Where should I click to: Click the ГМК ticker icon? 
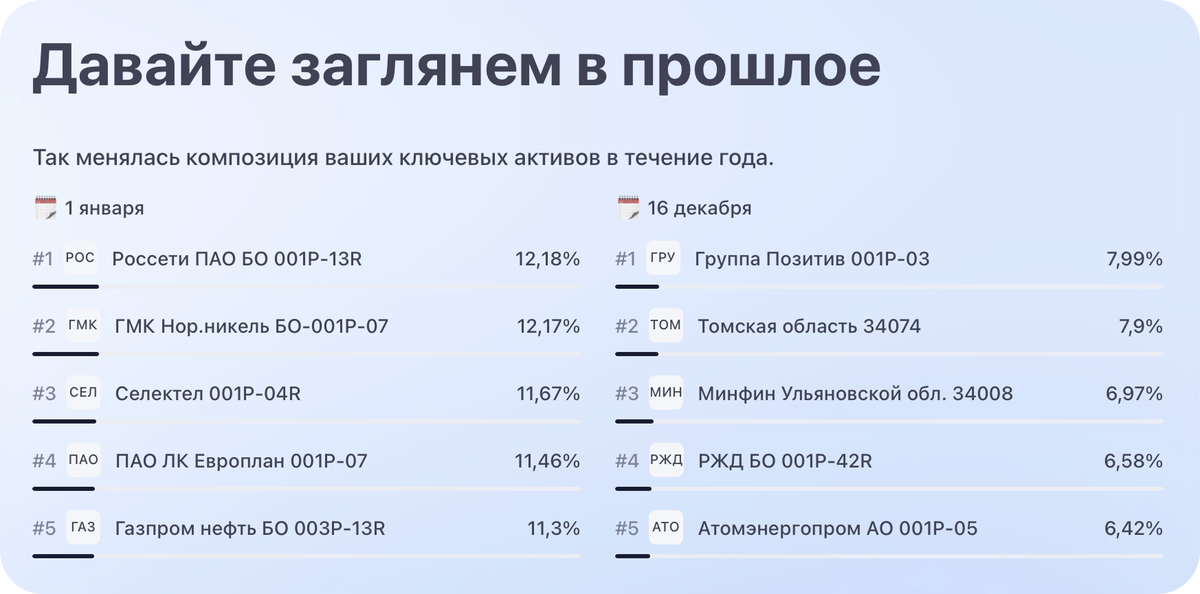pyautogui.click(x=83, y=326)
